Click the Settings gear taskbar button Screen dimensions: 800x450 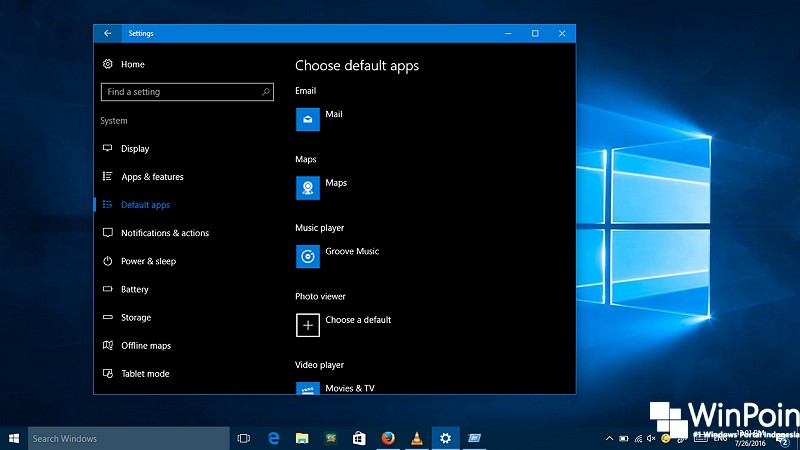point(445,438)
